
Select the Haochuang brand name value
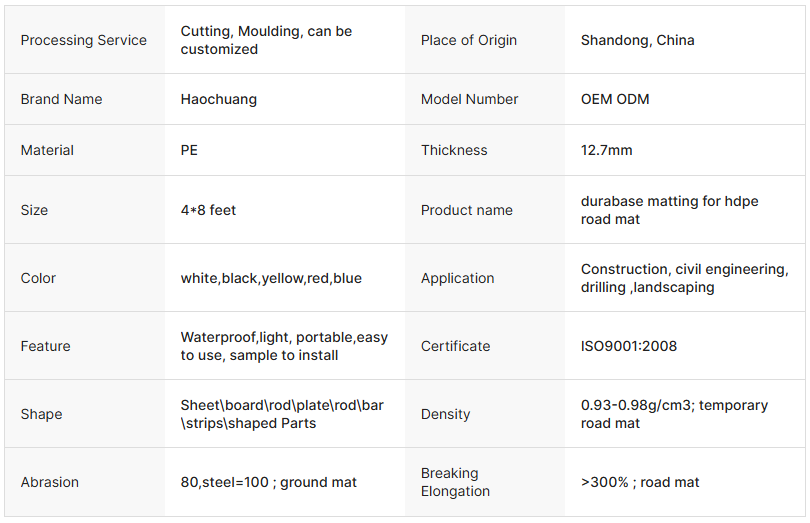(x=219, y=99)
